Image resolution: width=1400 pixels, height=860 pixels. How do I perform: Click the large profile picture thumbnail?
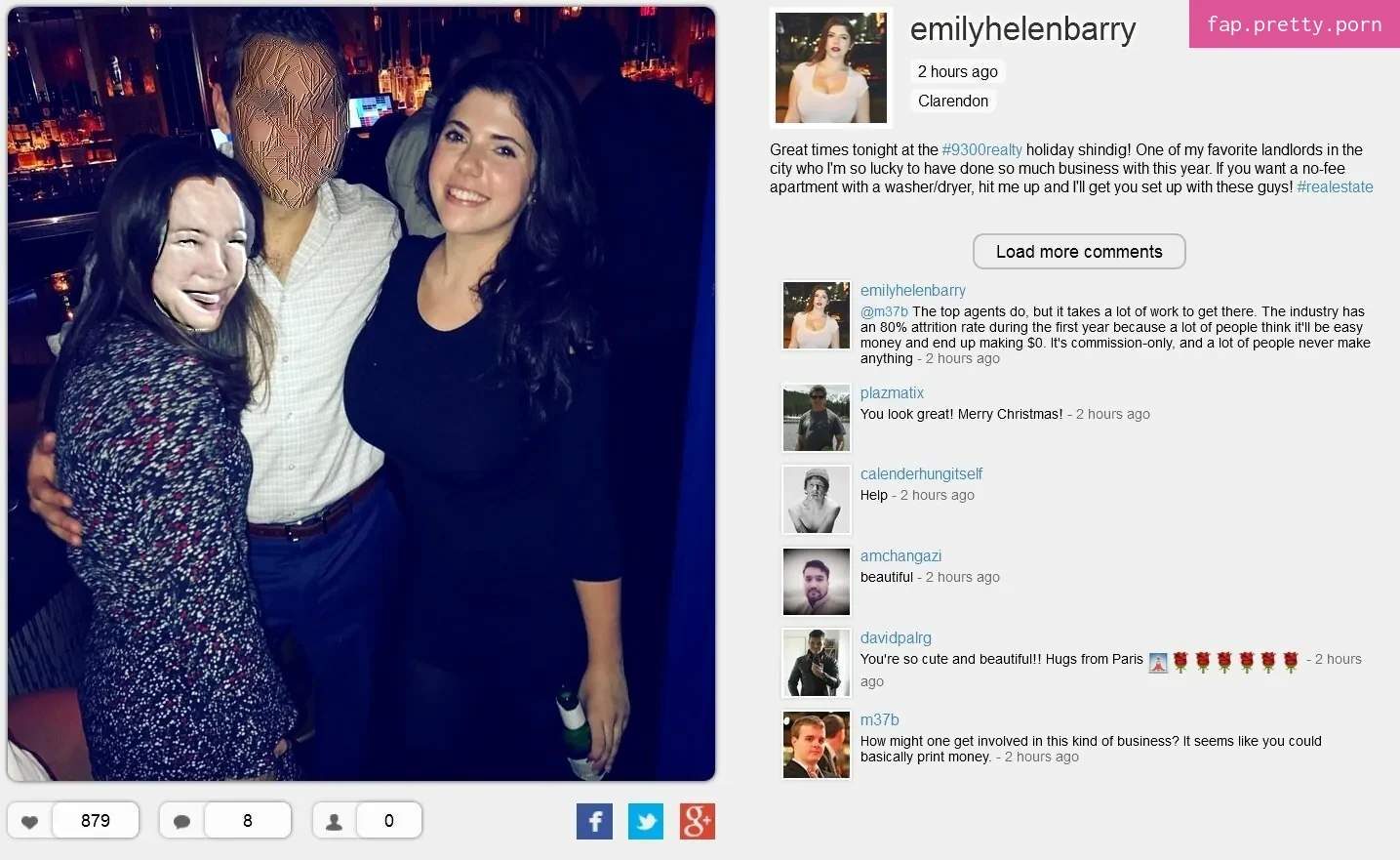[x=831, y=68]
